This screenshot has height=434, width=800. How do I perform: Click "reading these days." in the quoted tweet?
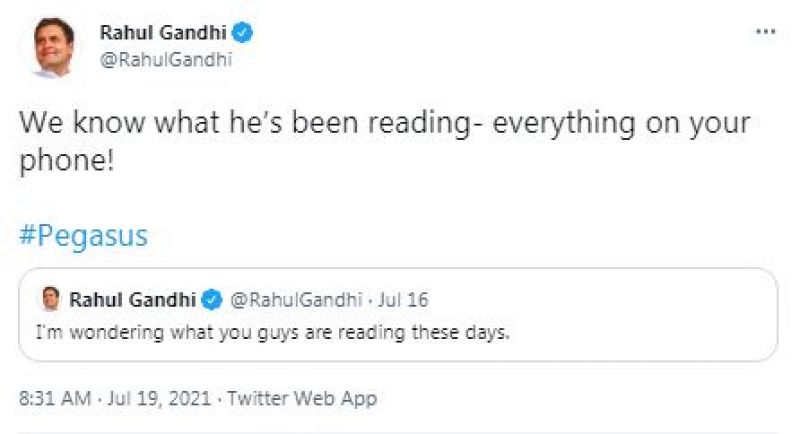[x=438, y=331]
